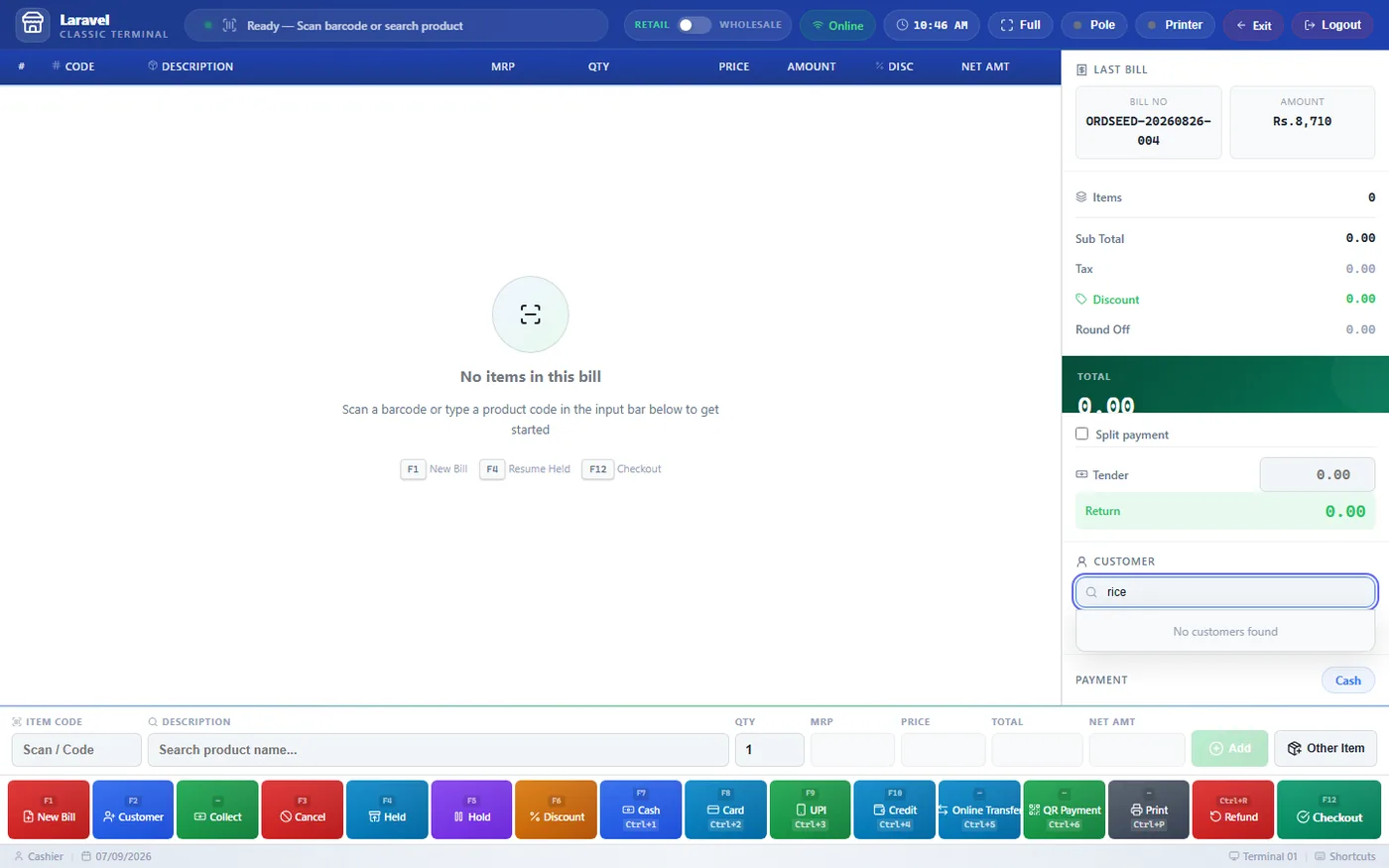The width and height of the screenshot is (1389, 868).
Task: Click the Discount row in bill summary
Action: tap(1225, 299)
